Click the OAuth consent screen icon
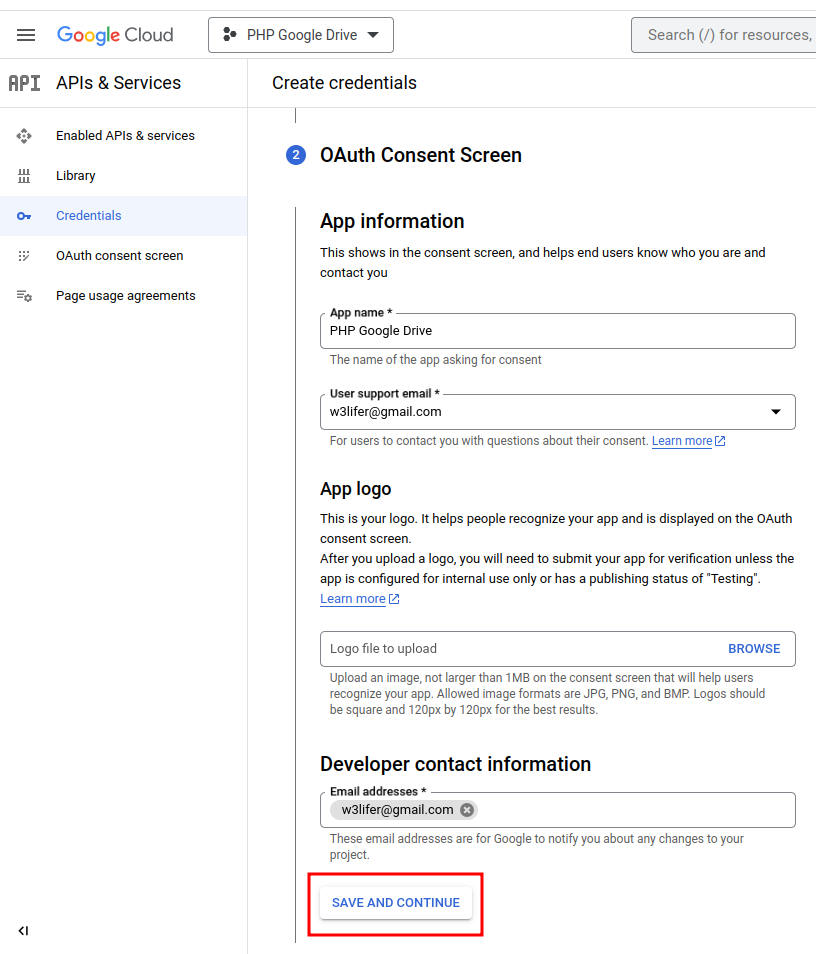The image size is (816, 954). coord(24,256)
